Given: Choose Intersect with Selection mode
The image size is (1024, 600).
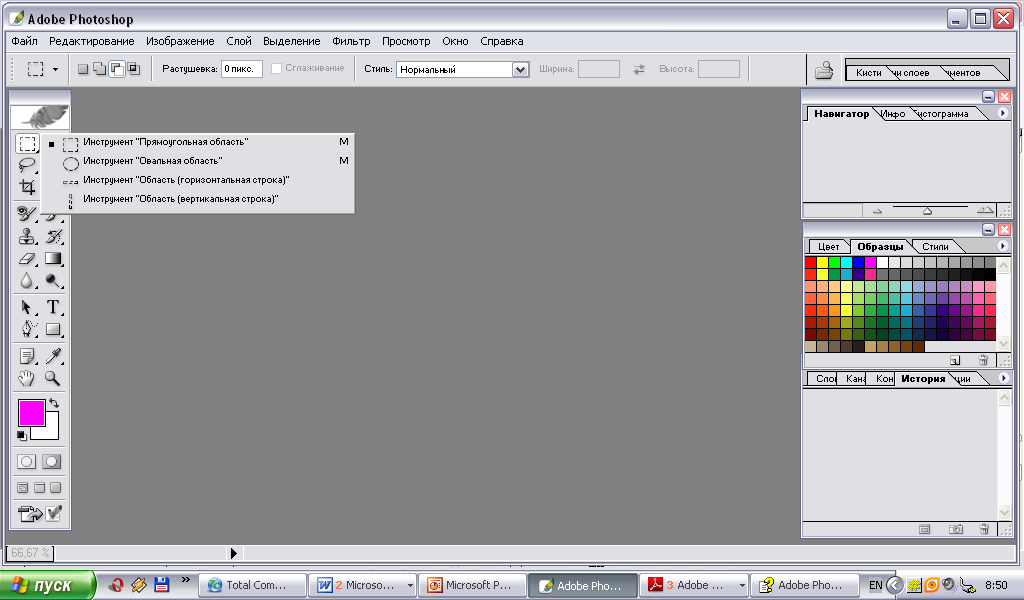Looking at the screenshot, I should 134,69.
